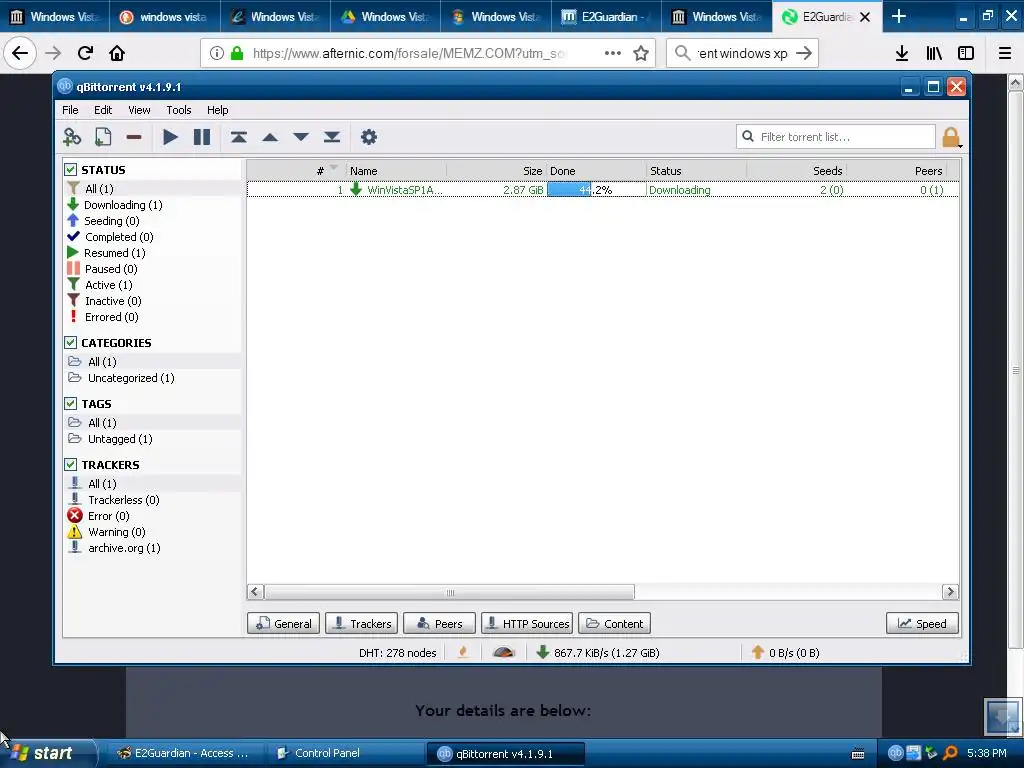Open the Edit menu
The height and width of the screenshot is (768, 1024).
pyautogui.click(x=103, y=110)
